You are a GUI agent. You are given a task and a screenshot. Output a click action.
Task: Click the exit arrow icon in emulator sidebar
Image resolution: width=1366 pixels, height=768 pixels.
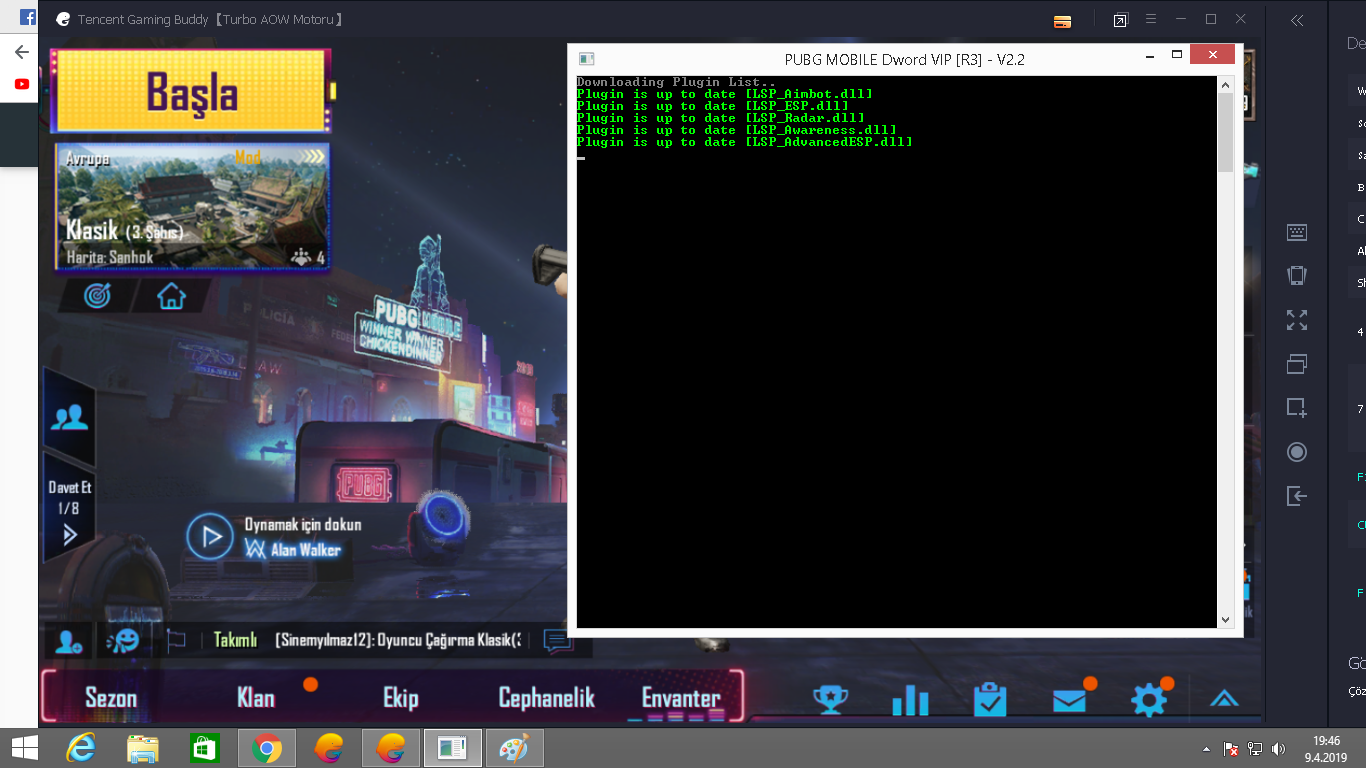[1297, 496]
